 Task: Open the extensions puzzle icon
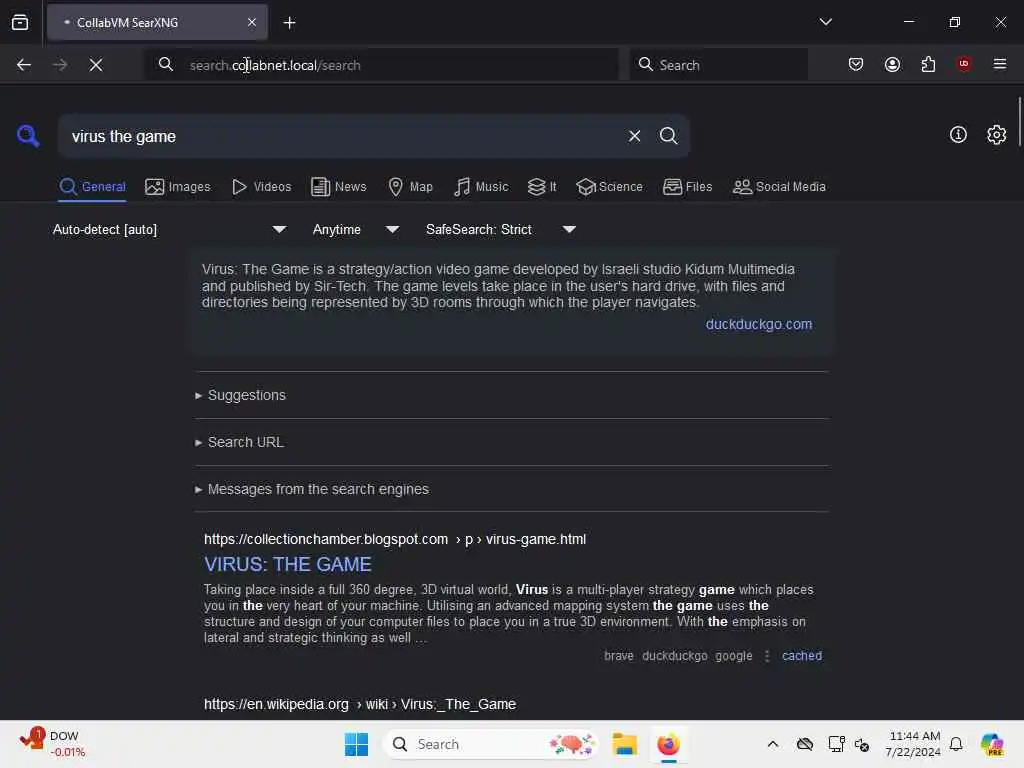tap(928, 64)
